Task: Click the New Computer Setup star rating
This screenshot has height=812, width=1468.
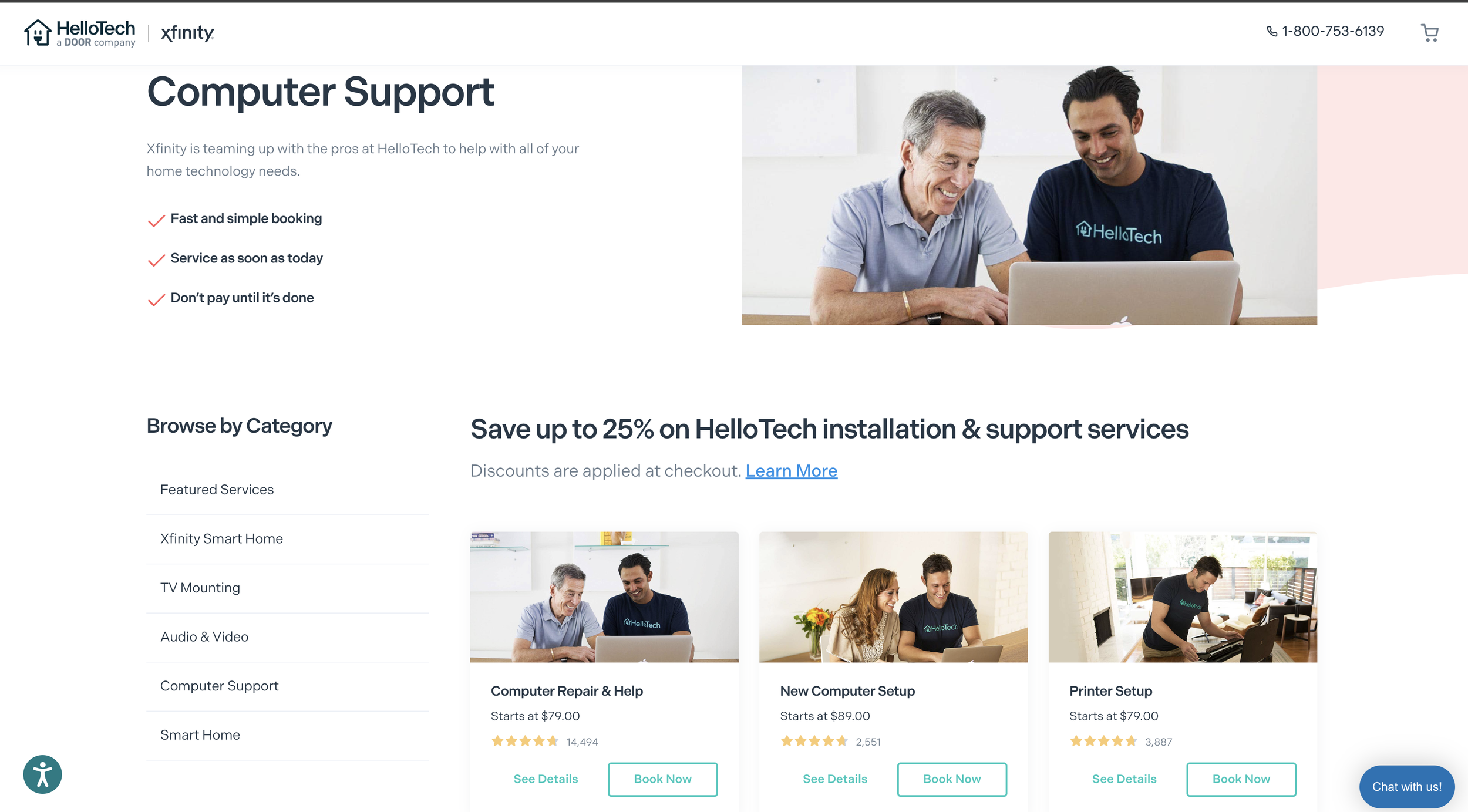Action: [x=814, y=741]
